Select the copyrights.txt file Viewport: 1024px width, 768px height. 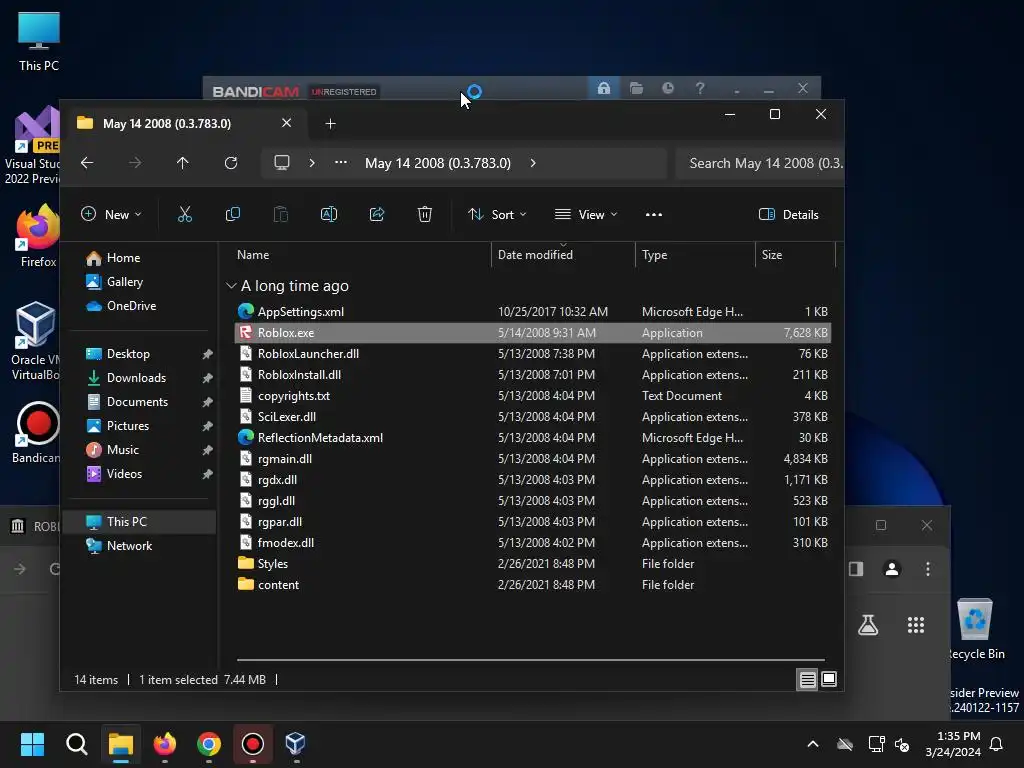pyautogui.click(x=532, y=396)
